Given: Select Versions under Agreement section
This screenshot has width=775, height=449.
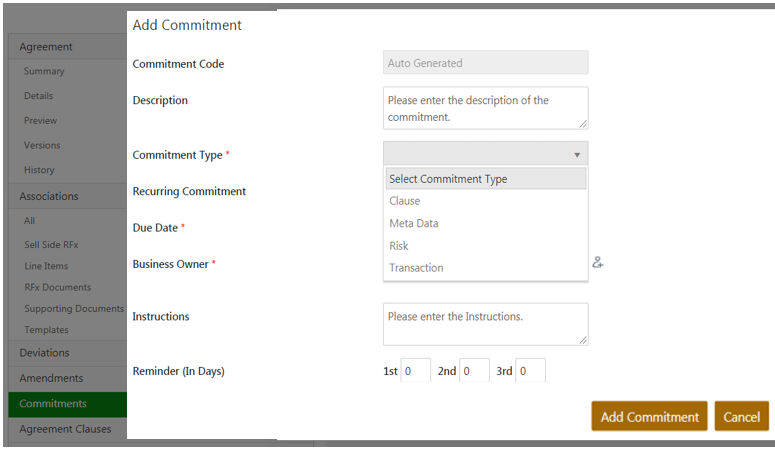Looking at the screenshot, I should (x=42, y=145).
